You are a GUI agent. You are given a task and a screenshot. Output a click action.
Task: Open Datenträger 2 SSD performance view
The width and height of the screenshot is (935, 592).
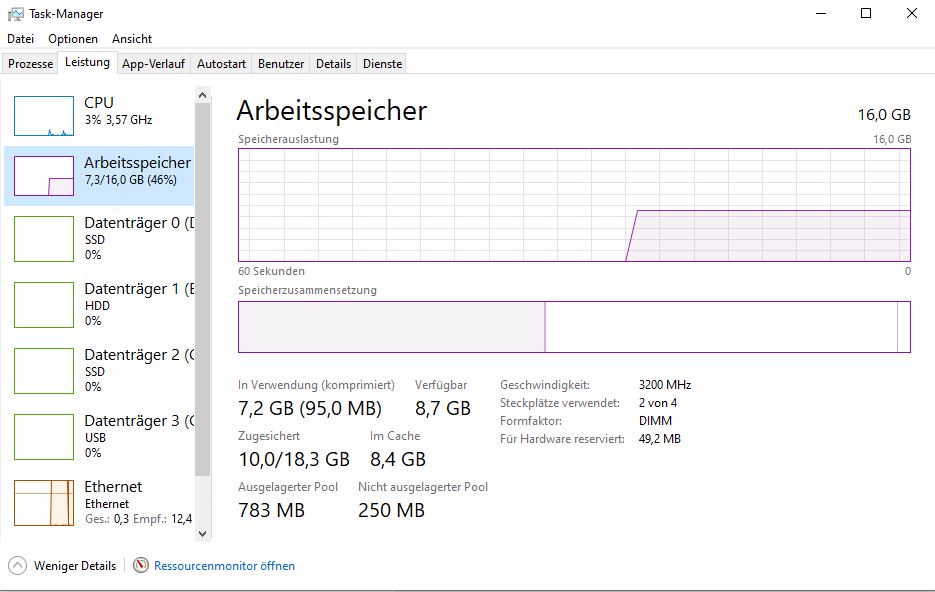tap(100, 370)
